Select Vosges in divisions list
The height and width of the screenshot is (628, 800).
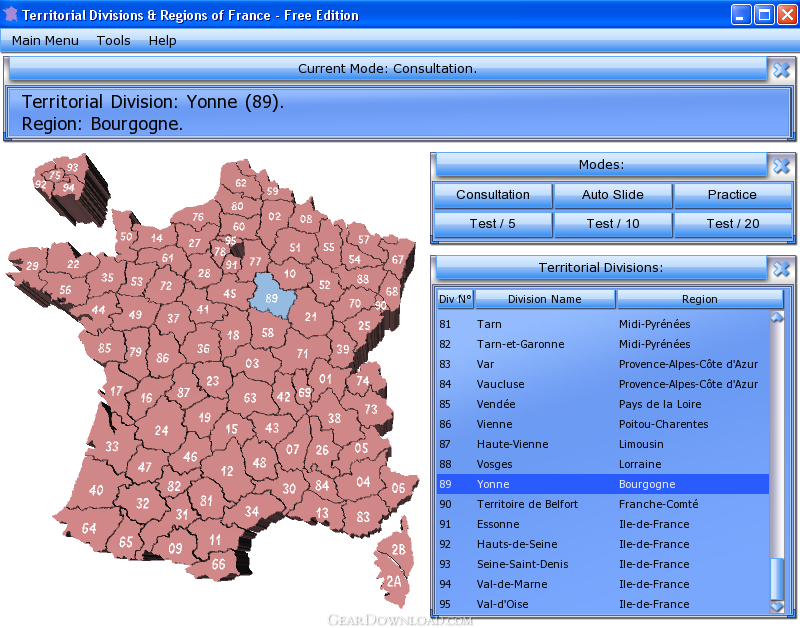603,464
